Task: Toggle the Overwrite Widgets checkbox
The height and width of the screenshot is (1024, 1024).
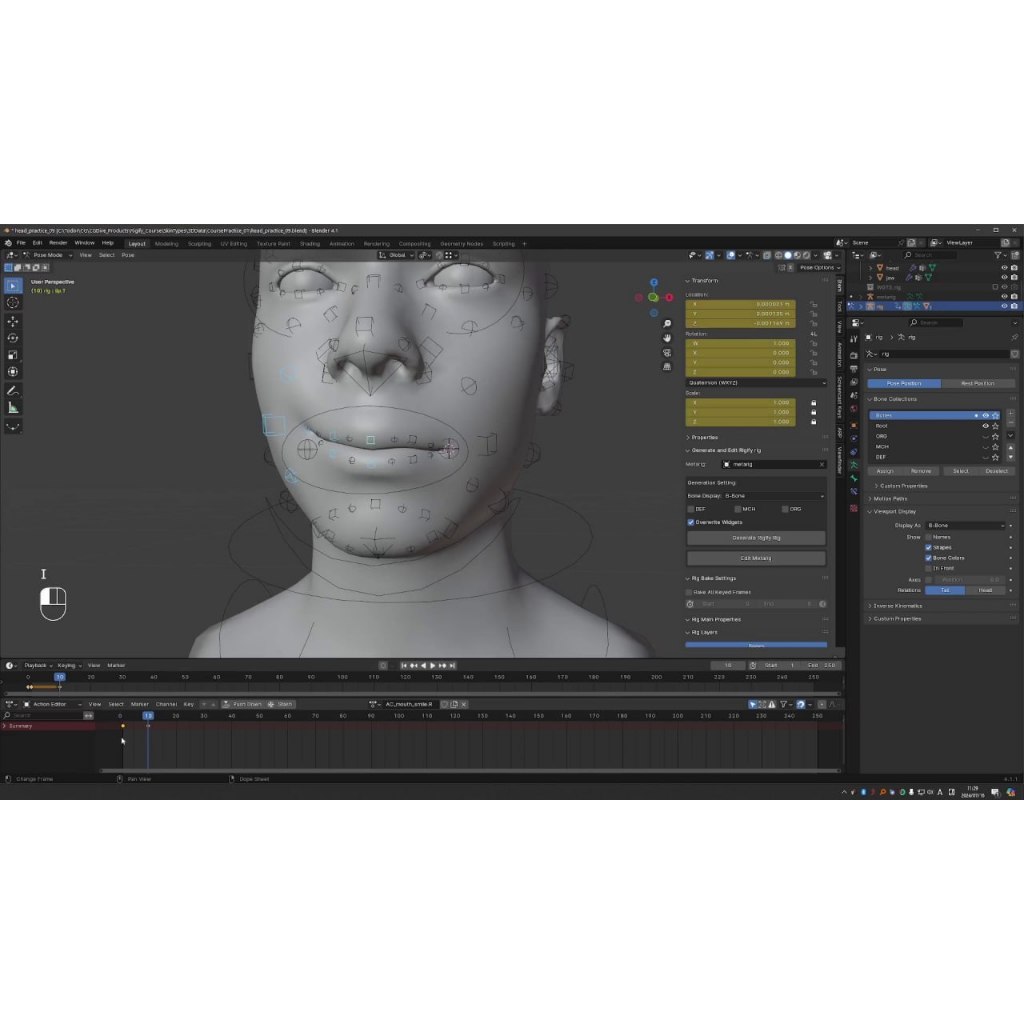Action: click(691, 522)
